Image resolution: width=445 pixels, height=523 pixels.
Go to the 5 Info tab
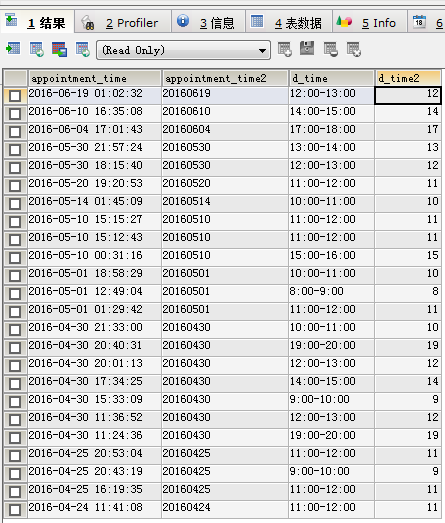(x=370, y=22)
